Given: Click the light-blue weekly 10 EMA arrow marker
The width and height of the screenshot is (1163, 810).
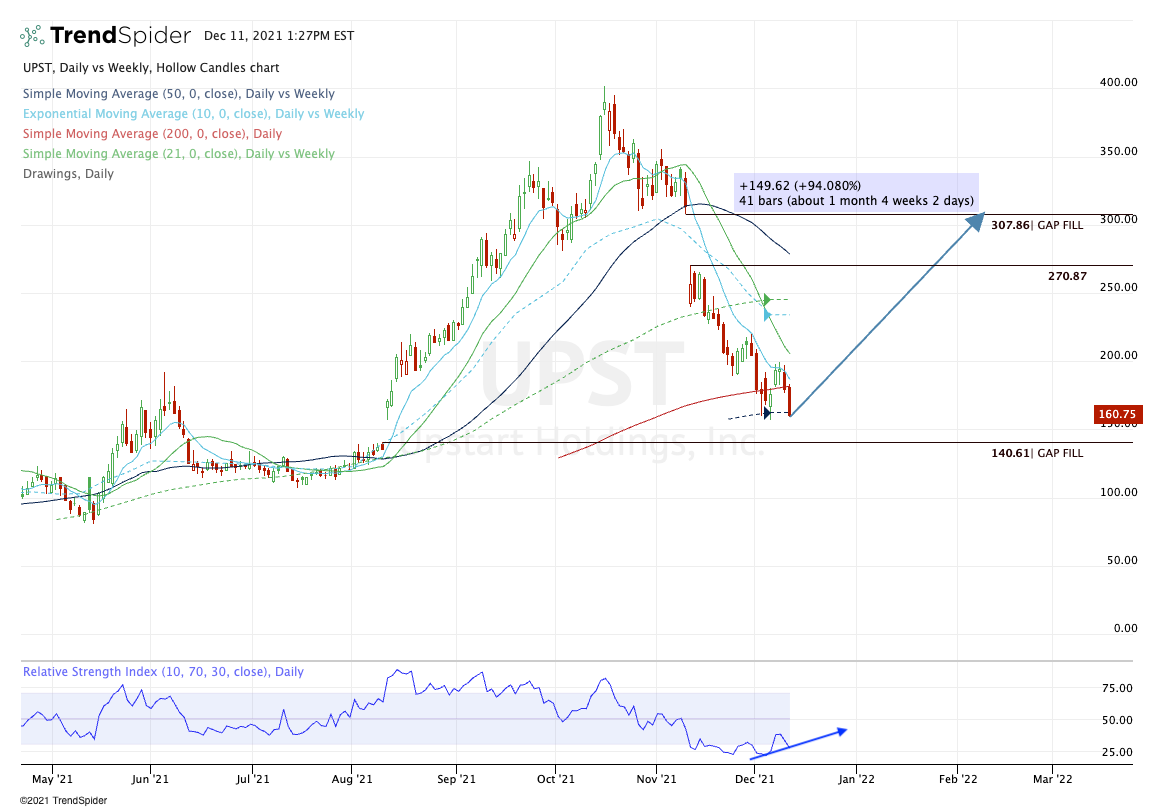Looking at the screenshot, I should click(768, 315).
